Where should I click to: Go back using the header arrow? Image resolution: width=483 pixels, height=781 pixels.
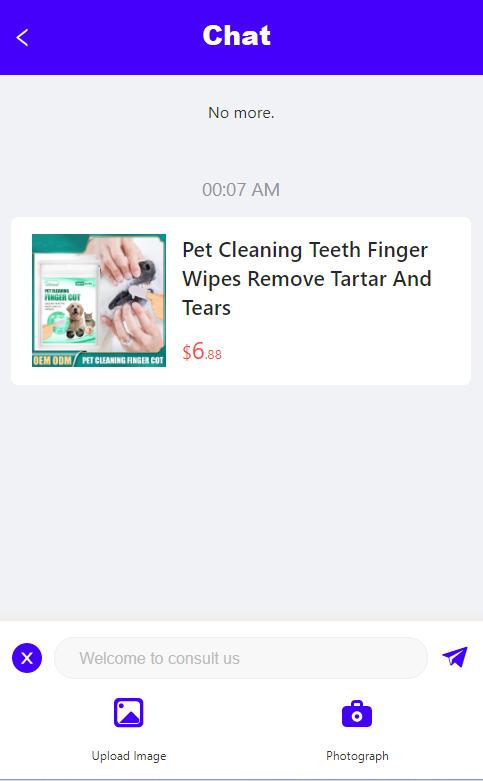click(22, 37)
